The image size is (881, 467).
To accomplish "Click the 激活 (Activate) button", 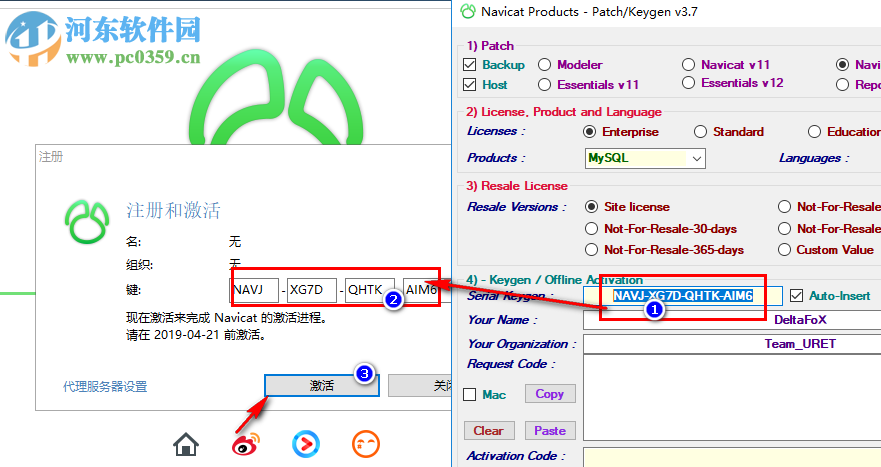I will tap(322, 386).
